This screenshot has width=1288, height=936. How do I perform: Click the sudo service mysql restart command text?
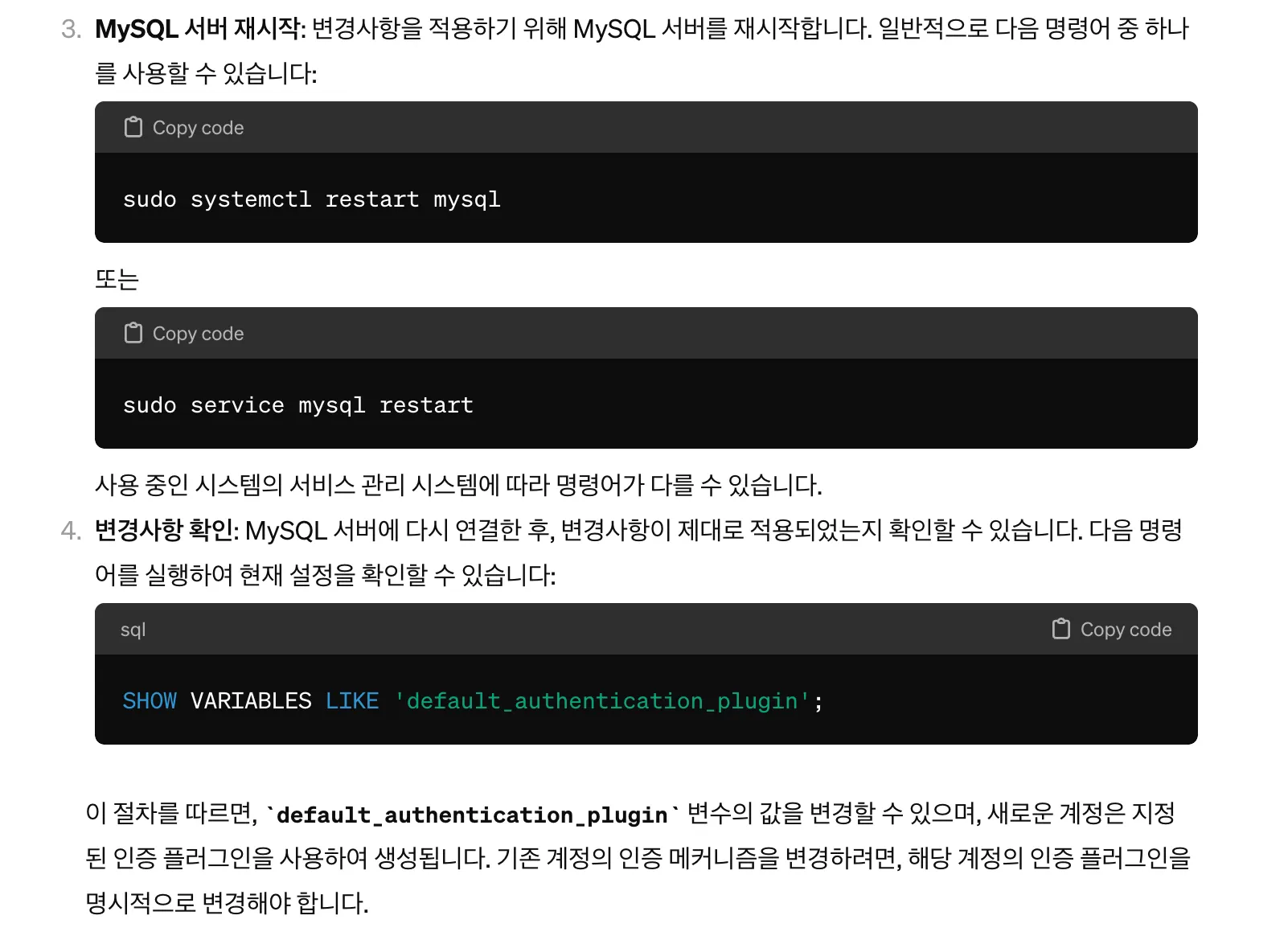298,405
